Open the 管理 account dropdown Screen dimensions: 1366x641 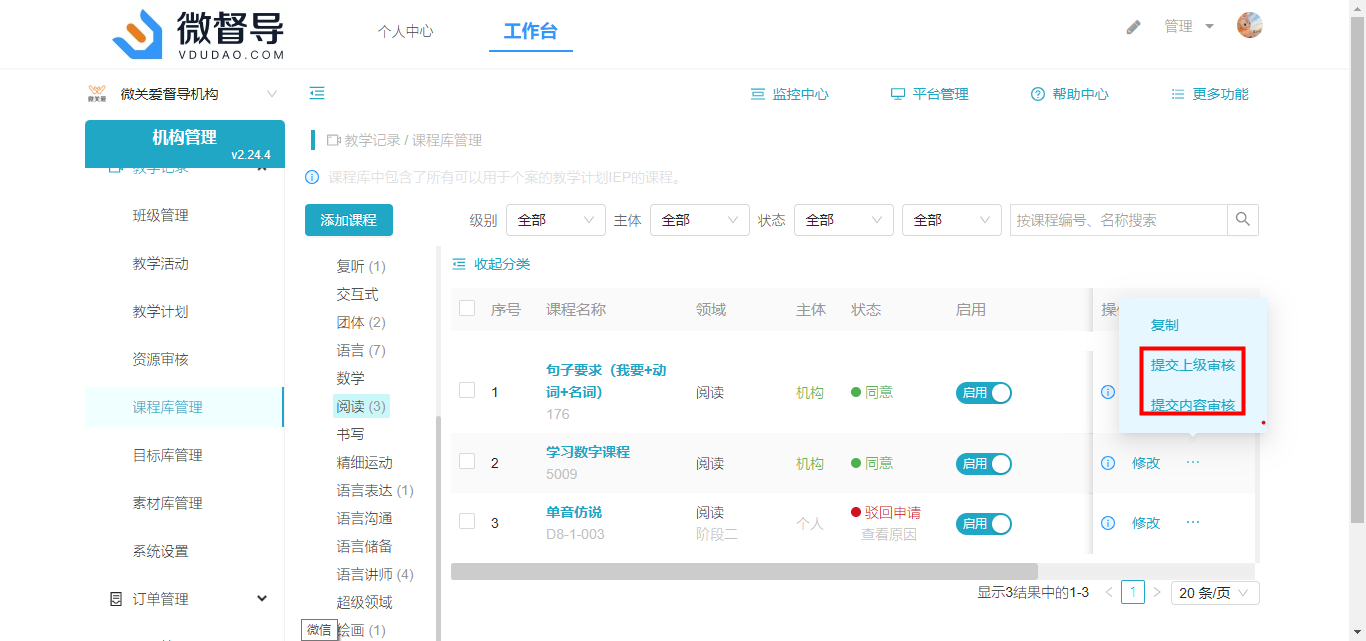(x=1189, y=27)
